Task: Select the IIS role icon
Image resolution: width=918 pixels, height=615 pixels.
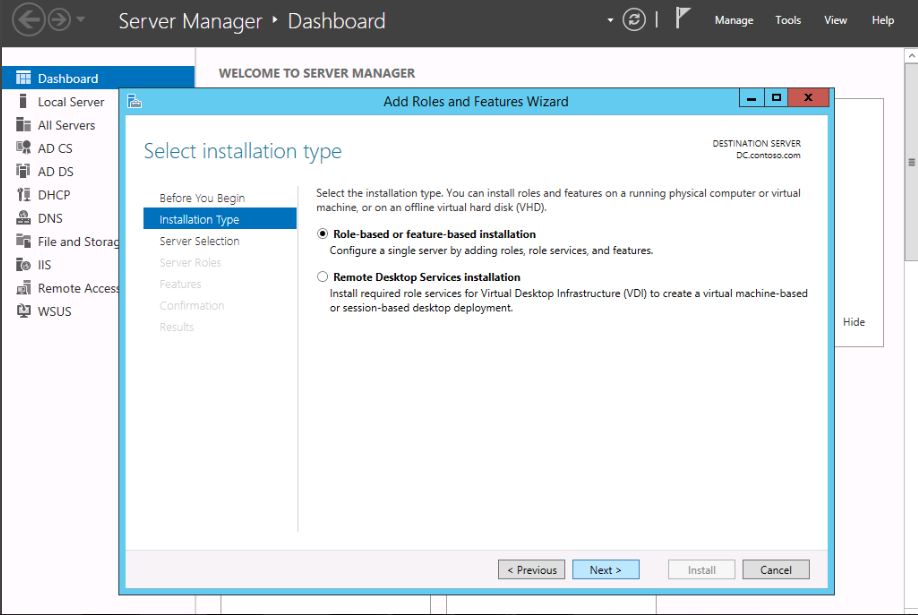Action: click(23, 265)
